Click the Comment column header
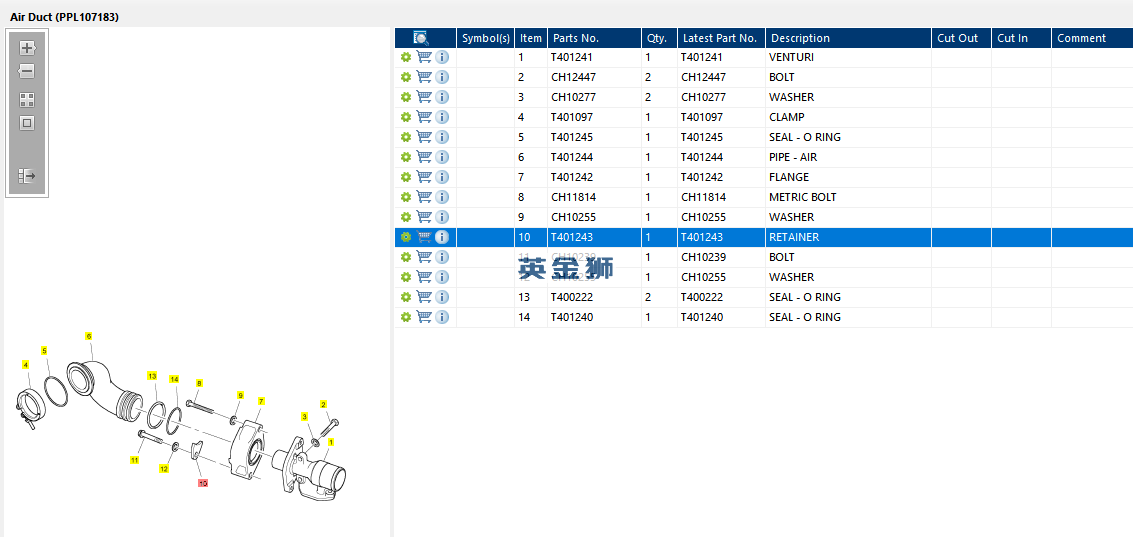The image size is (1133, 537). [1092, 38]
